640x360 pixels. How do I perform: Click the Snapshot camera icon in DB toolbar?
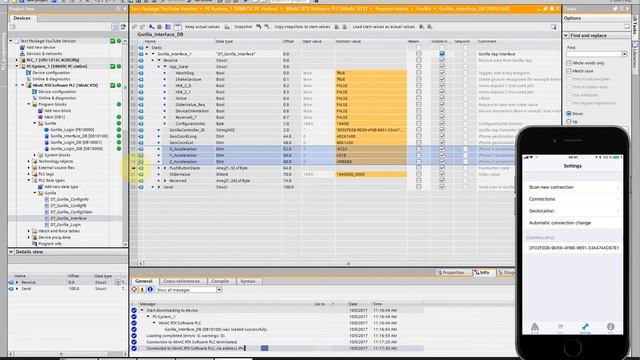click(227, 27)
